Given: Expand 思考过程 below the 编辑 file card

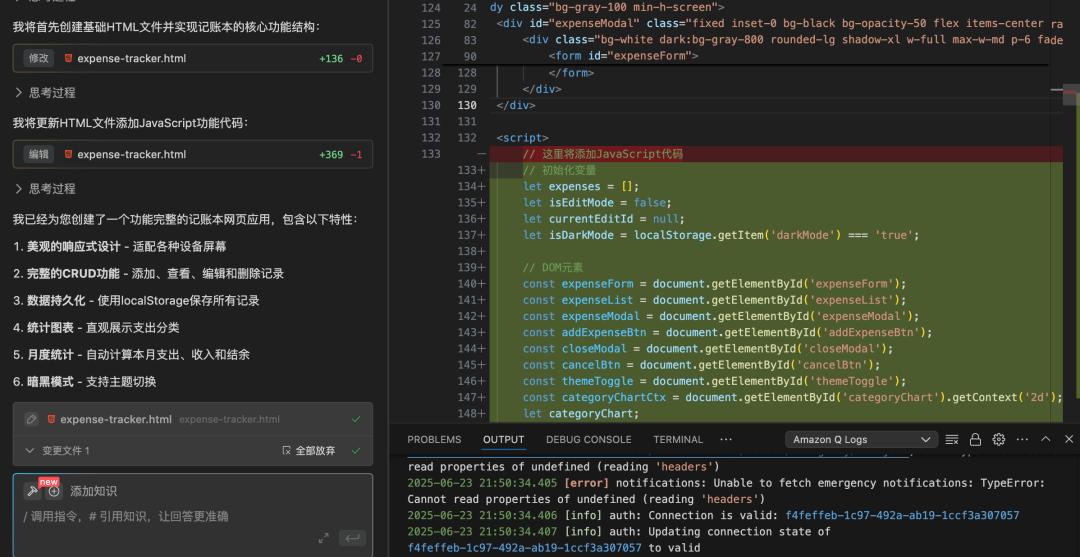Looking at the screenshot, I should coord(45,189).
